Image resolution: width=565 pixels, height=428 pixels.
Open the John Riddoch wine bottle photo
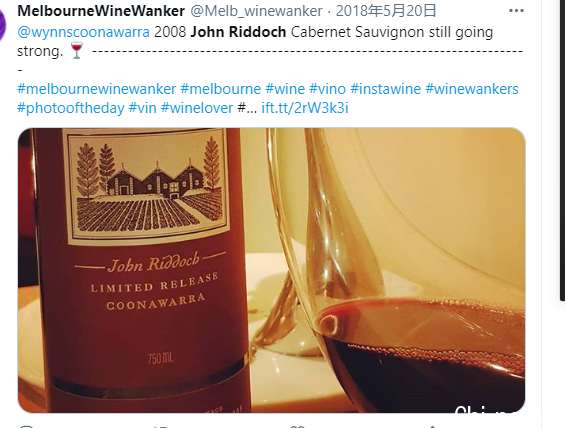pyautogui.click(x=271, y=270)
